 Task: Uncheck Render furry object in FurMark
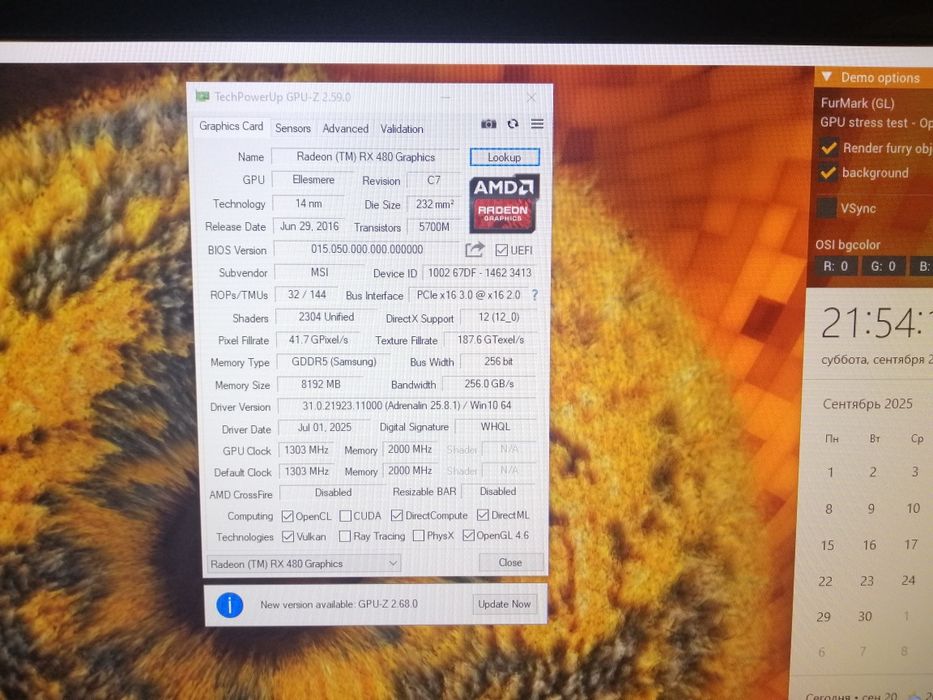828,147
